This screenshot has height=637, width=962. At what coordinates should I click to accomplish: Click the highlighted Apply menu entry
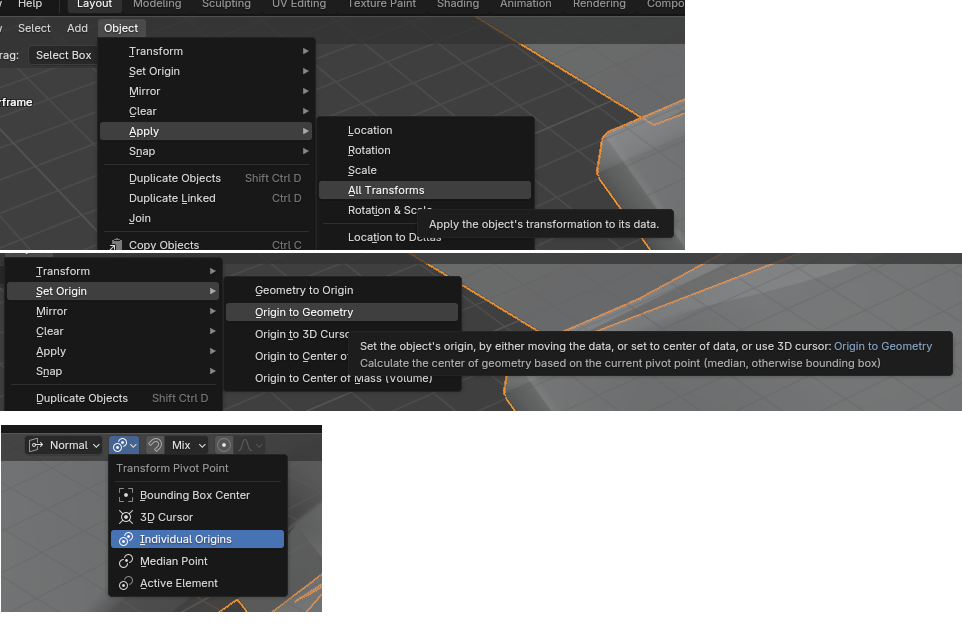[206, 131]
